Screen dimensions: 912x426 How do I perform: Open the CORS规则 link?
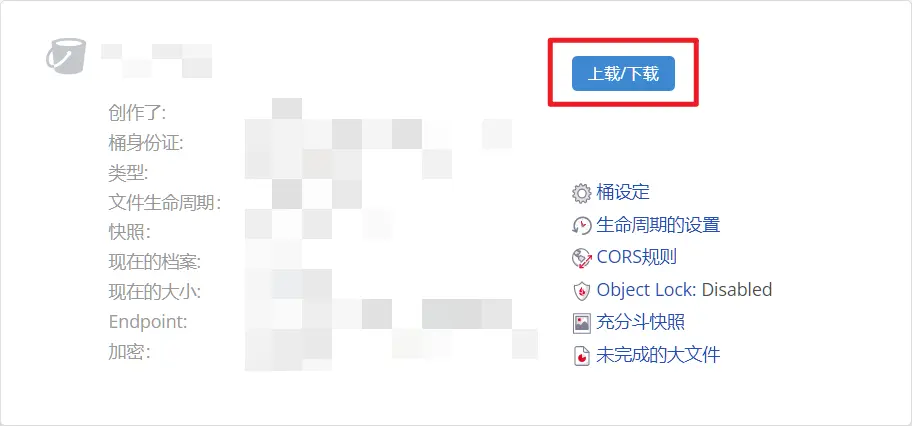[x=636, y=257]
